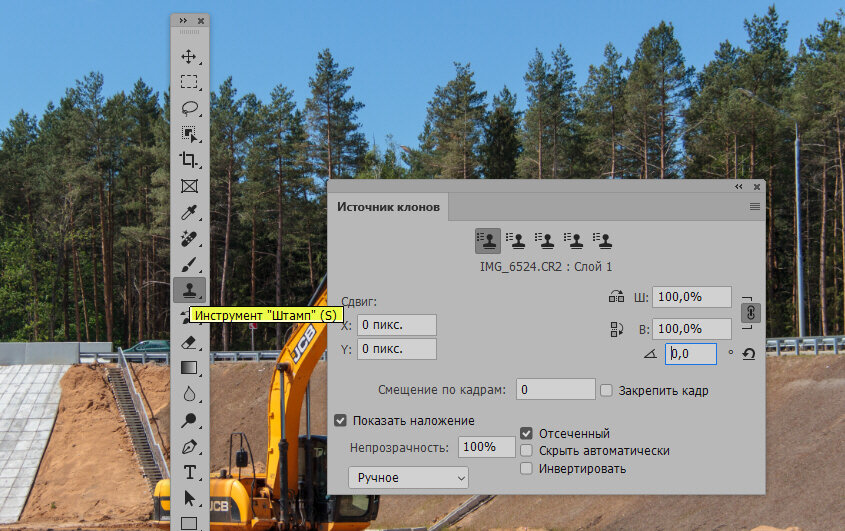
Task: Select the Crop tool
Action: 189,160
